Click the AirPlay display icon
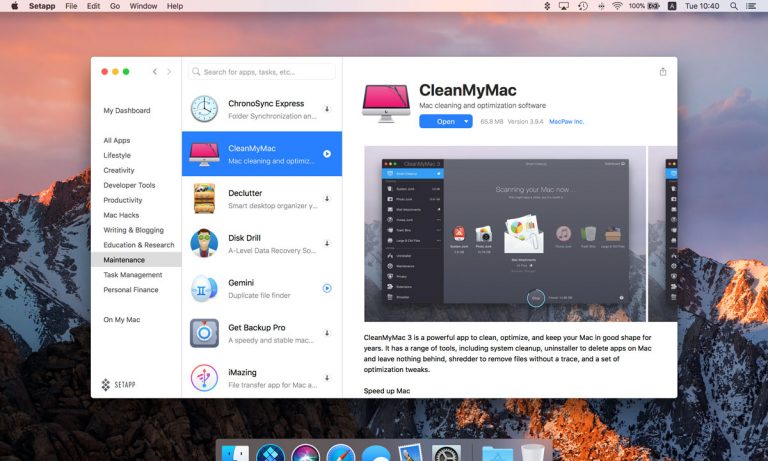The image size is (768, 461). click(564, 6)
